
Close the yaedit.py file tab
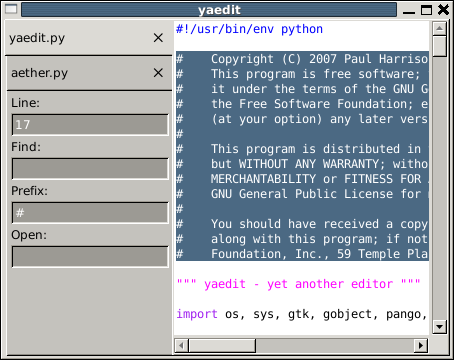tap(158, 38)
